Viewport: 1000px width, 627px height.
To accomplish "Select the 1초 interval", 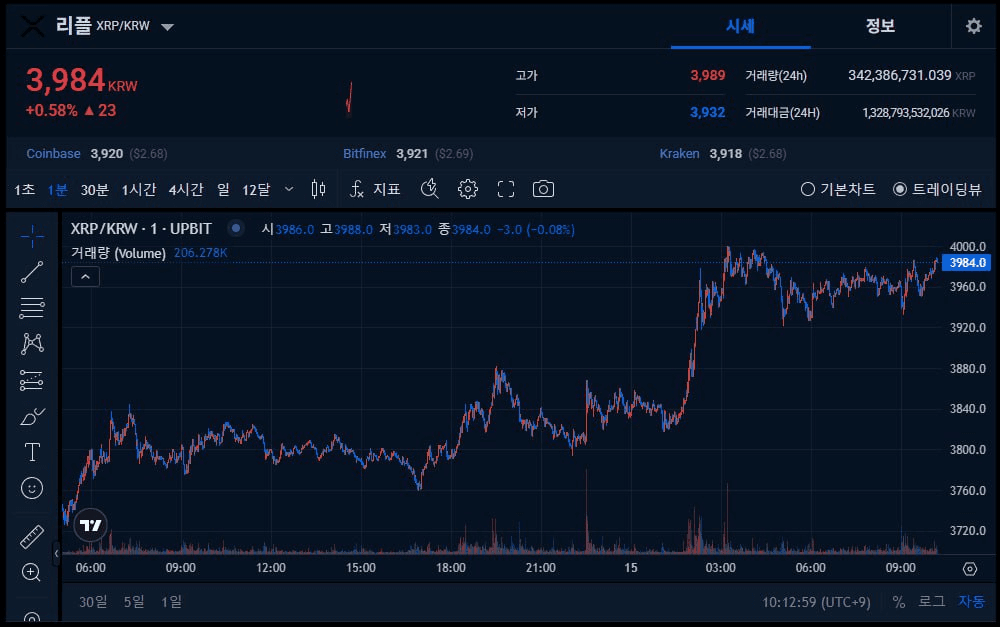I will point(25,189).
